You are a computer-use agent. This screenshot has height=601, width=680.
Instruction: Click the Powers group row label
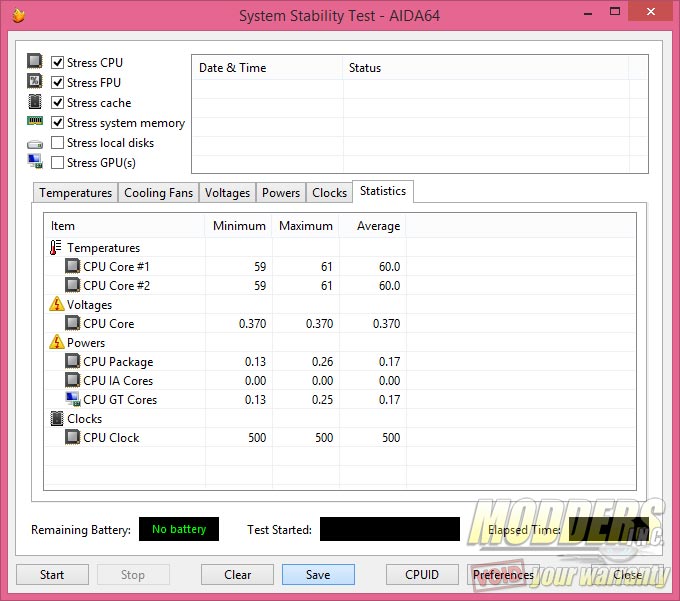[86, 343]
